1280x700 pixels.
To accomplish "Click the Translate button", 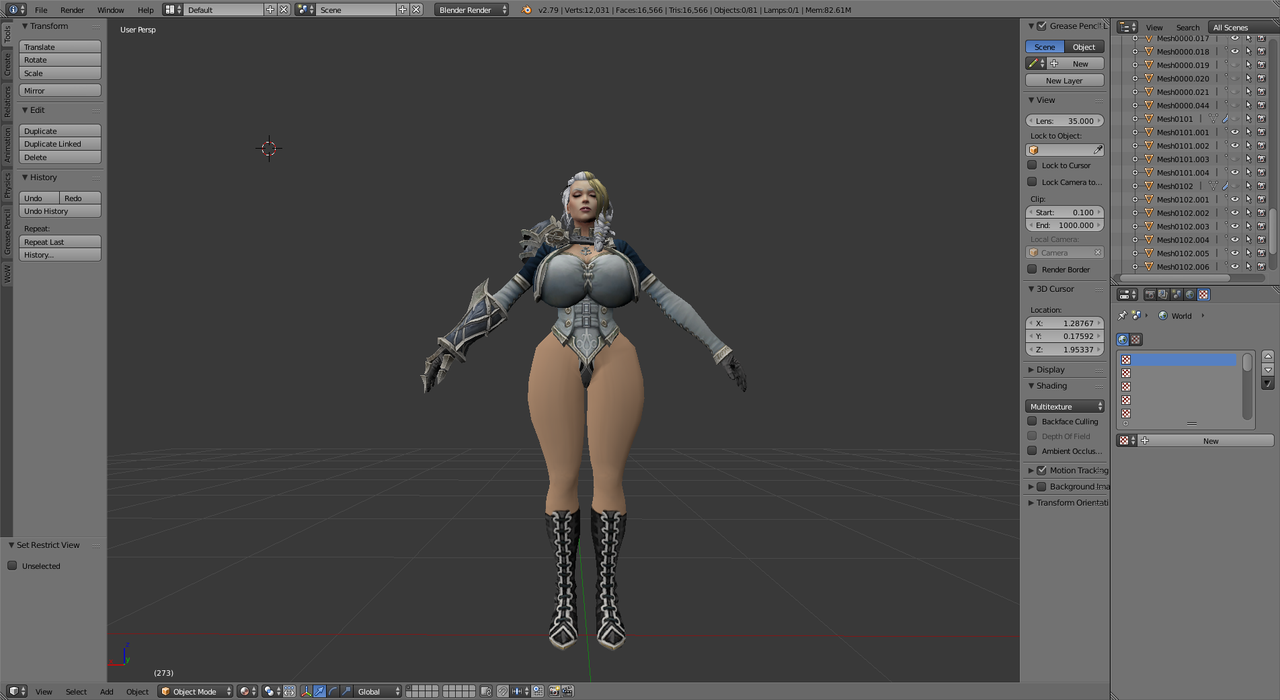I will 60,47.
